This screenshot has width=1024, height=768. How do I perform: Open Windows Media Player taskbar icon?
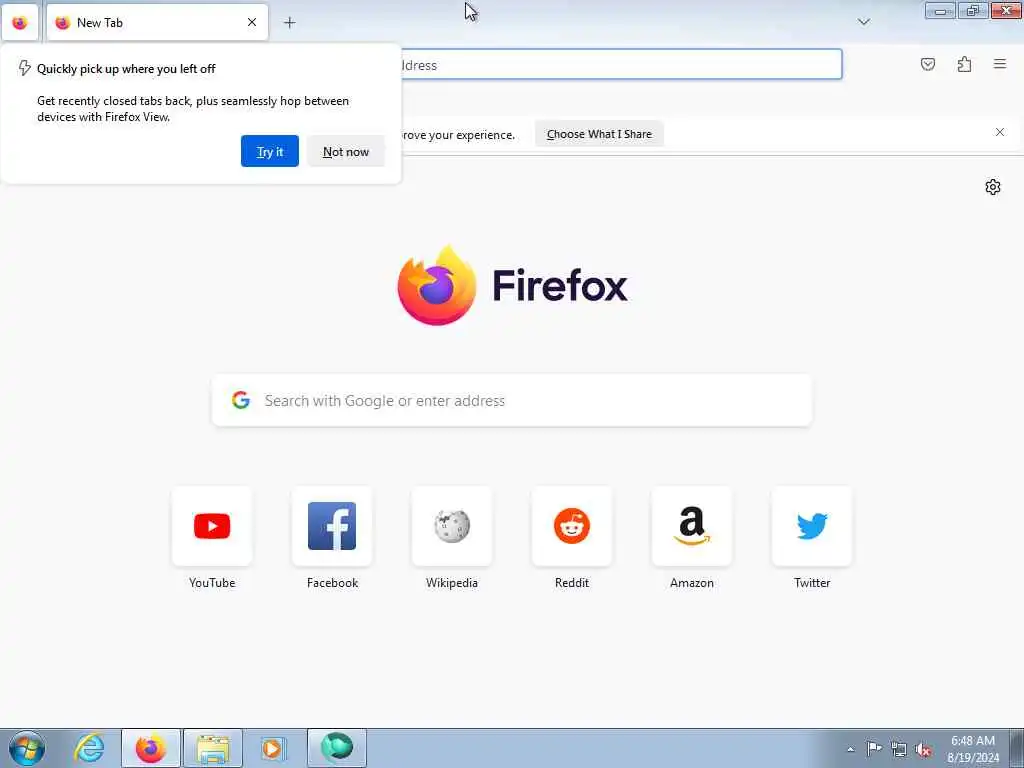(x=273, y=748)
